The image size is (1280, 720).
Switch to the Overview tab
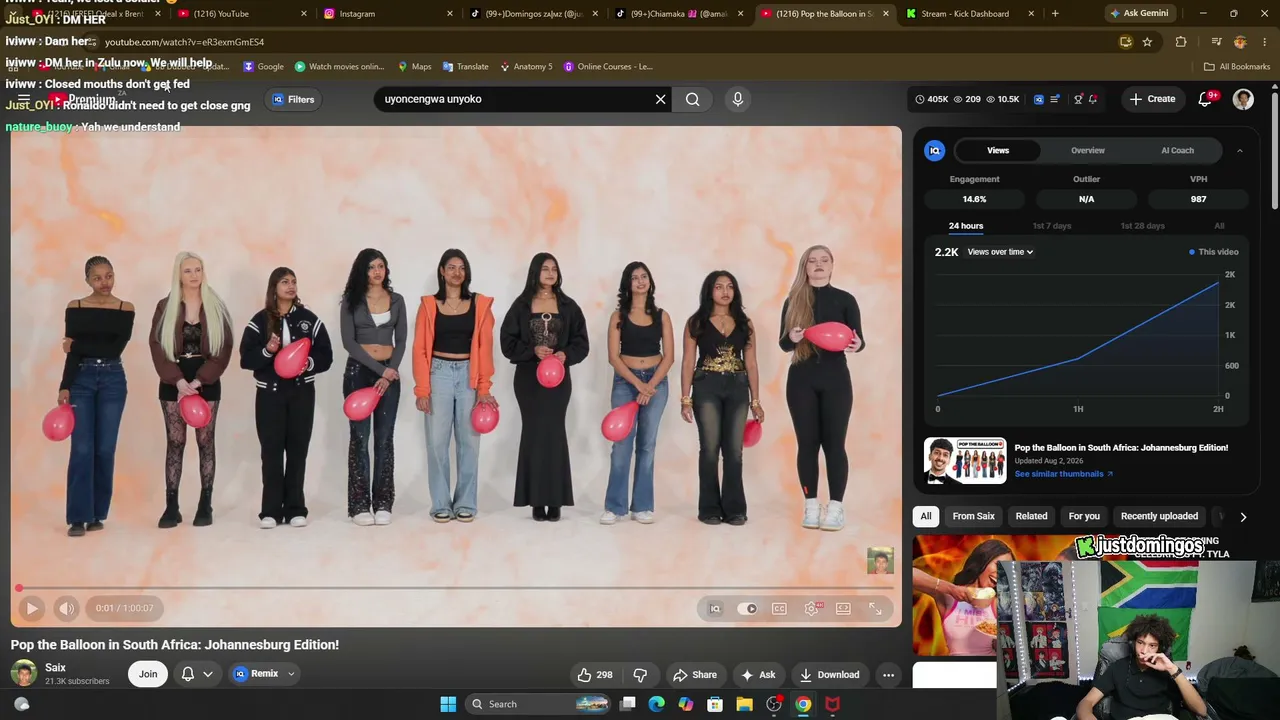pyautogui.click(x=1088, y=150)
